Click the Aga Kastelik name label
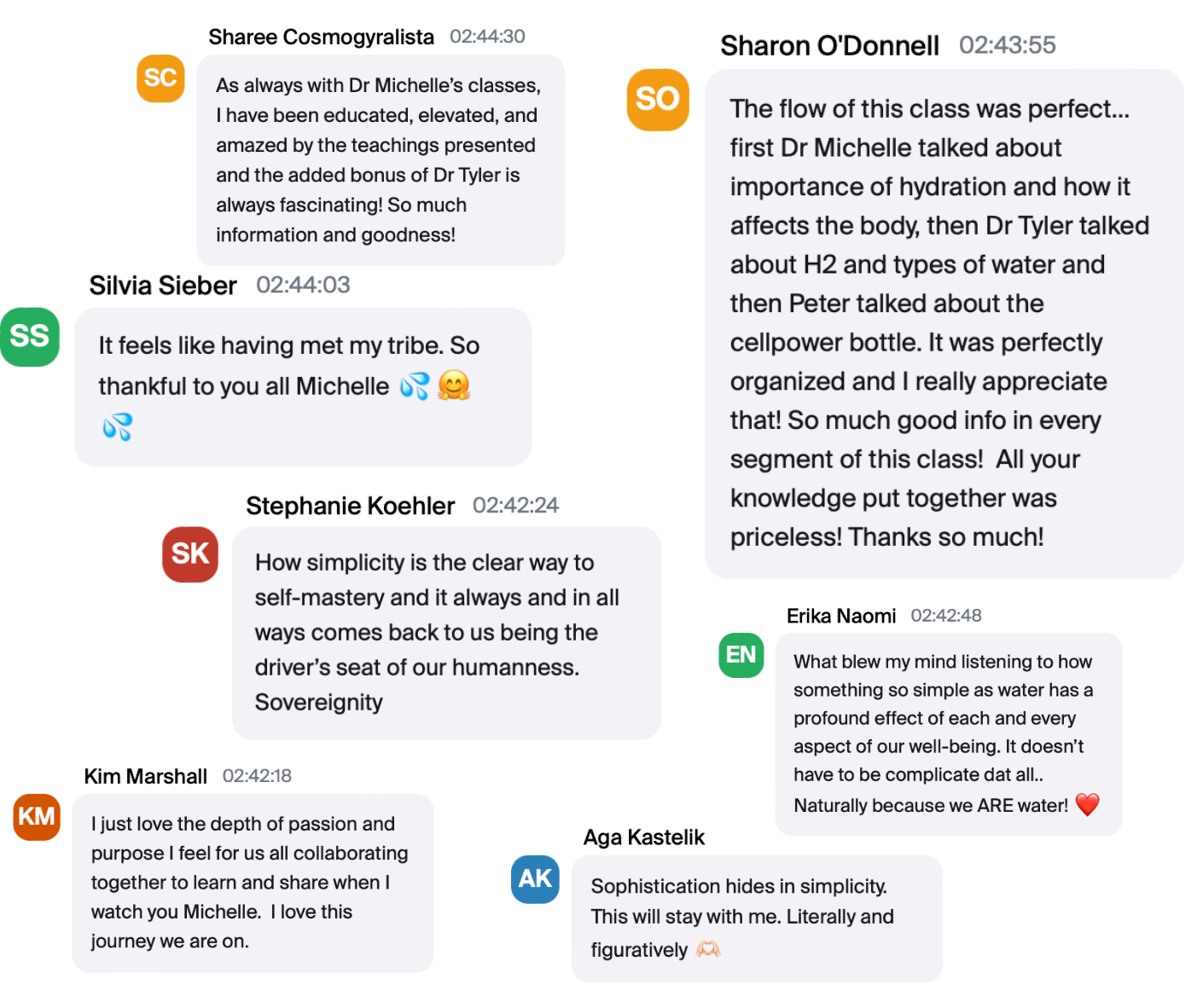 643,837
